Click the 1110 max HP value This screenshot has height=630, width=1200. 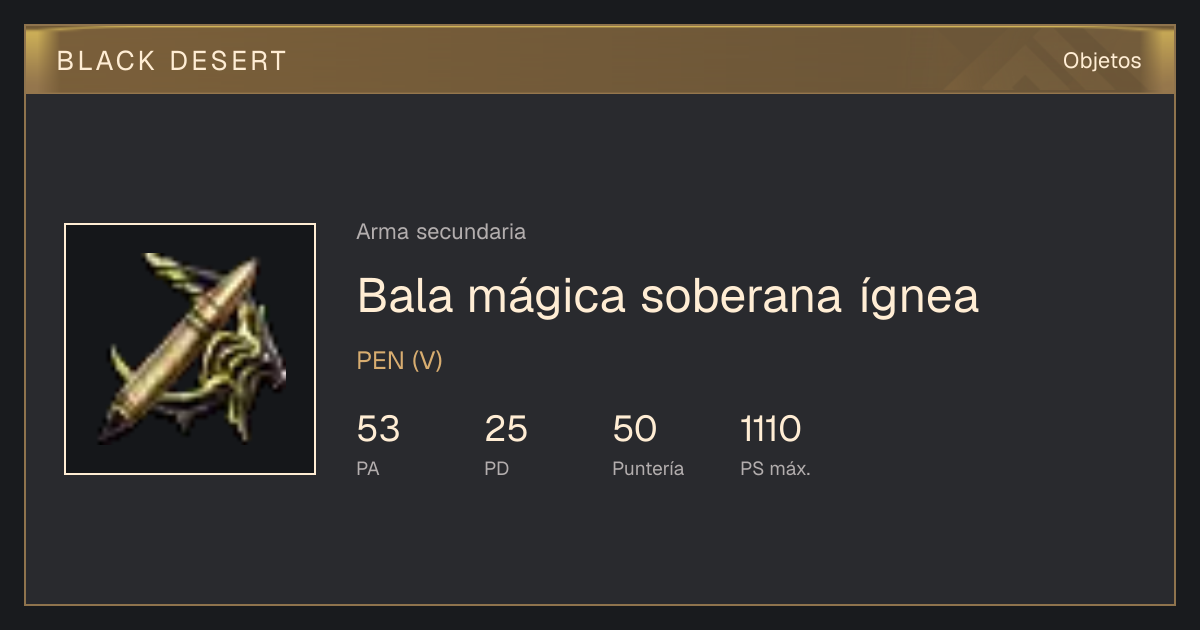click(771, 429)
